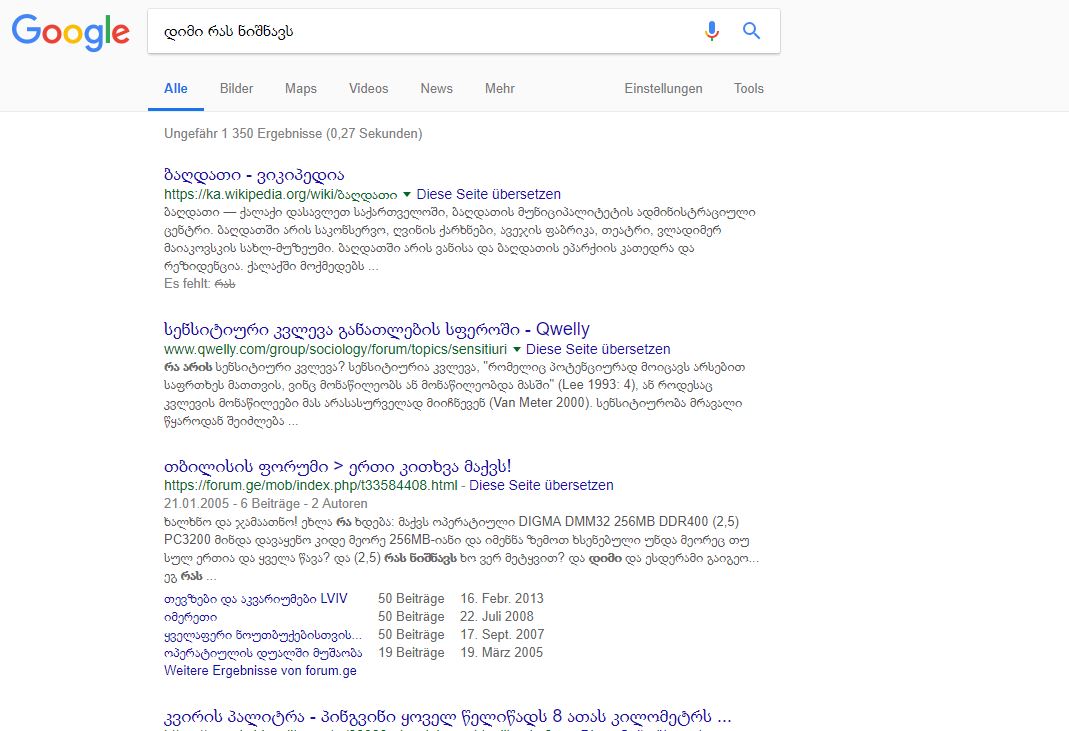Image resolution: width=1069 pixels, height=731 pixels.
Task: Click Weitere Ergebnisse von forum.ge
Action: [x=260, y=670]
